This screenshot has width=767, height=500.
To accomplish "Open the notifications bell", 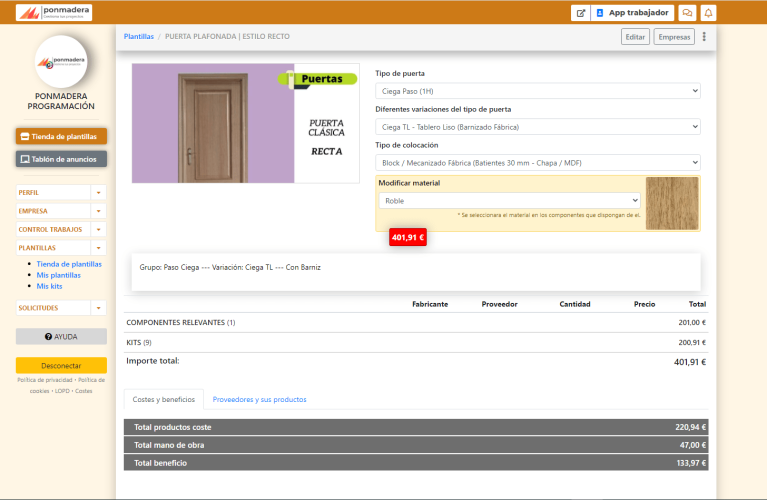I will [x=709, y=13].
